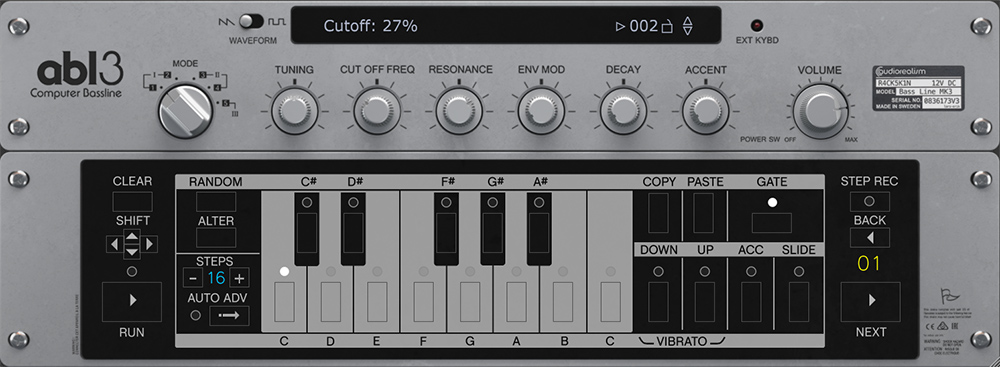The height and width of the screenshot is (367, 1000).
Task: Click the Cut Off Freq knob
Action: (377, 111)
